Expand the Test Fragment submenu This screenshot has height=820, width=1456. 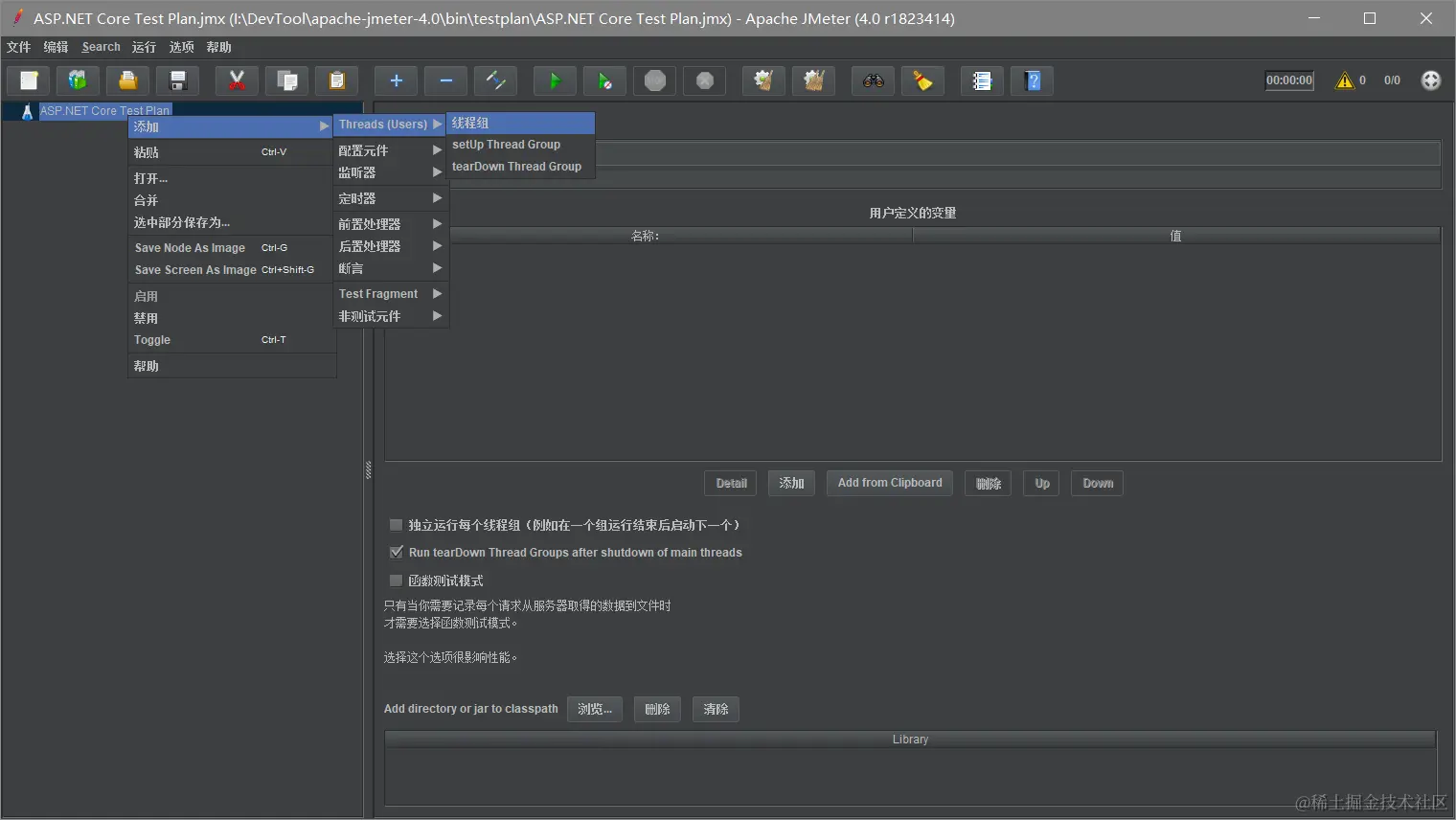coord(390,294)
